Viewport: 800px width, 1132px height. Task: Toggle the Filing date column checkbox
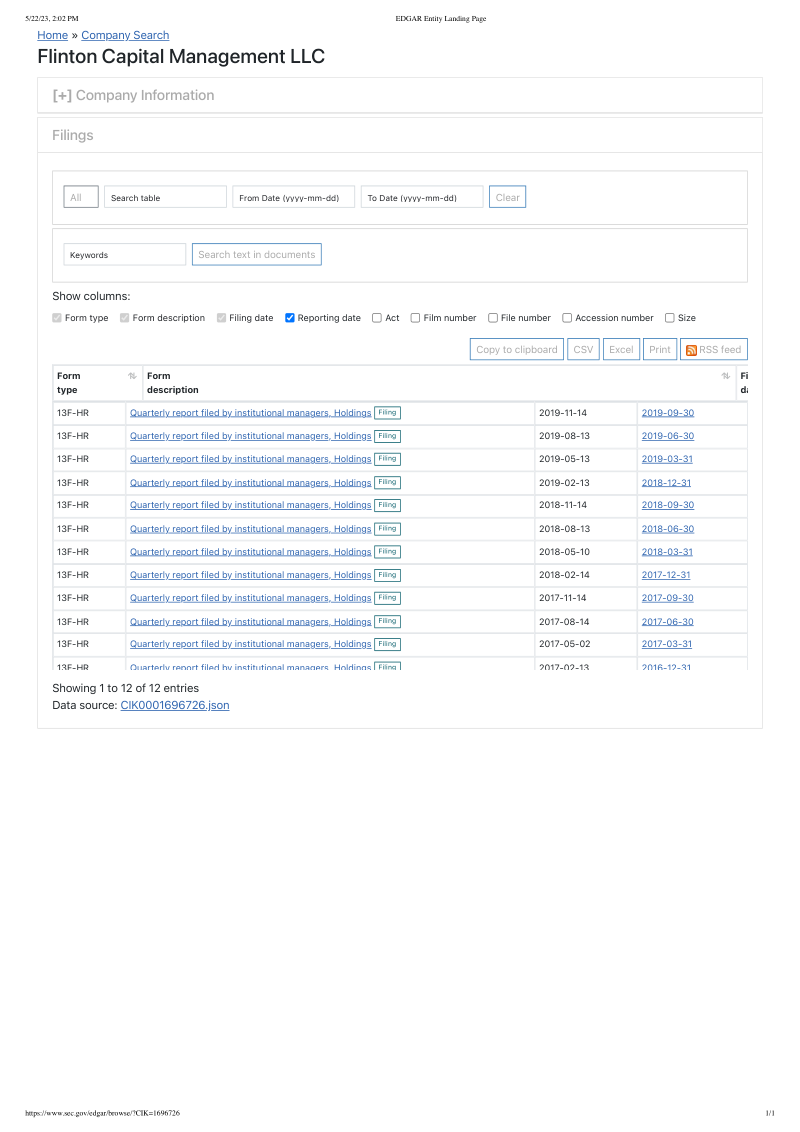tap(222, 318)
